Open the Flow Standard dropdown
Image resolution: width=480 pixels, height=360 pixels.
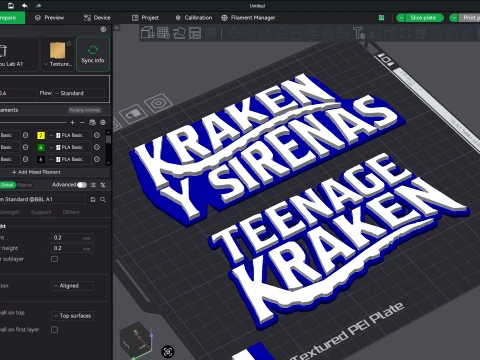point(79,93)
